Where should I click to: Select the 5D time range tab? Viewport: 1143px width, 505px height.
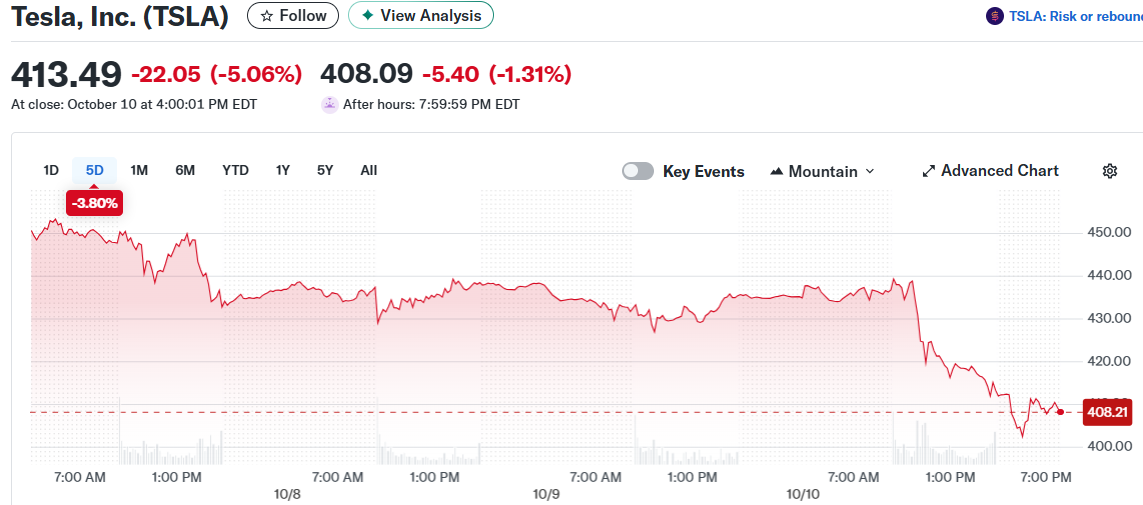click(95, 170)
